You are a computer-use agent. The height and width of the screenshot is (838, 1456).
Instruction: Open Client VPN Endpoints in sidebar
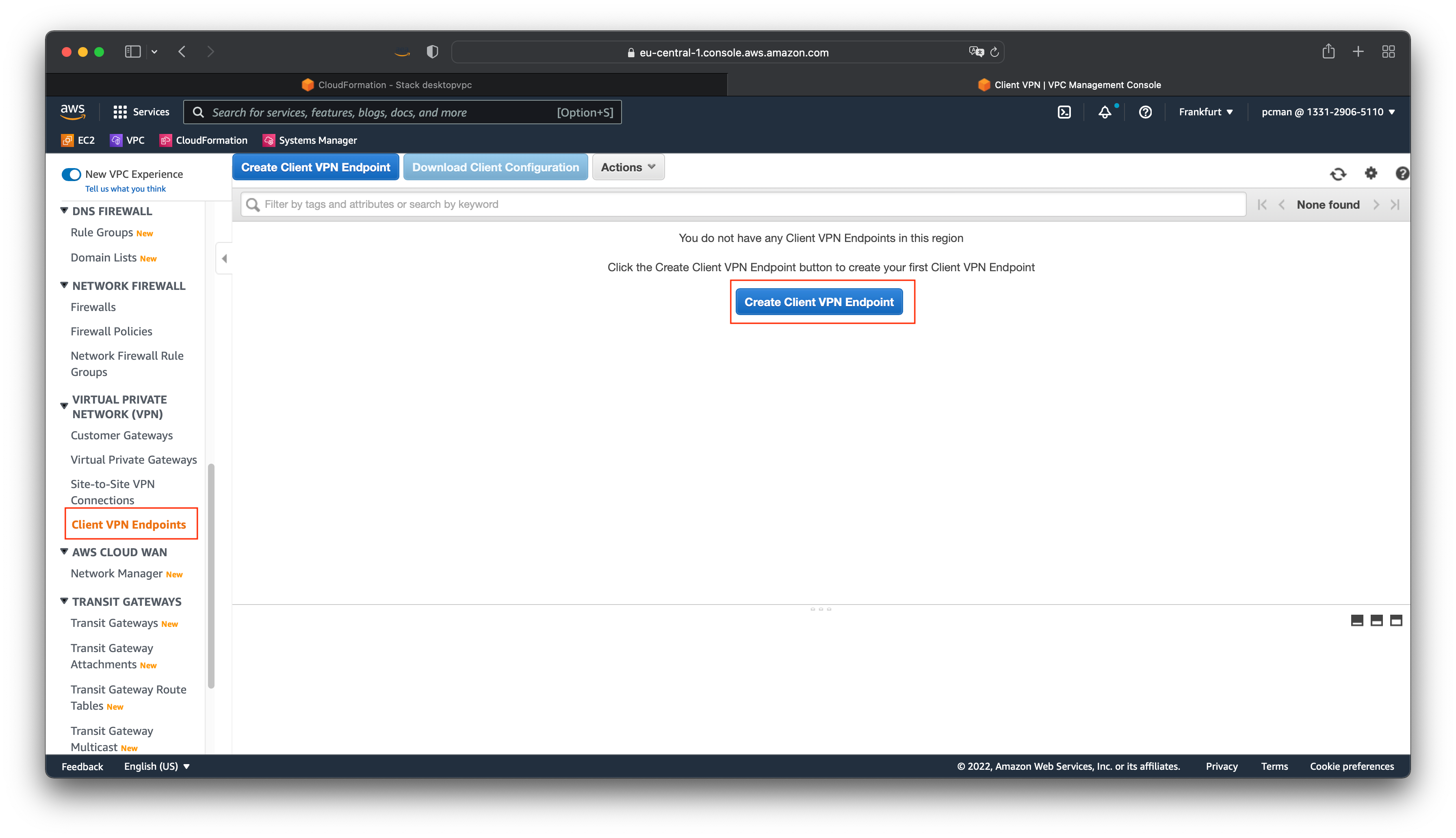point(129,524)
